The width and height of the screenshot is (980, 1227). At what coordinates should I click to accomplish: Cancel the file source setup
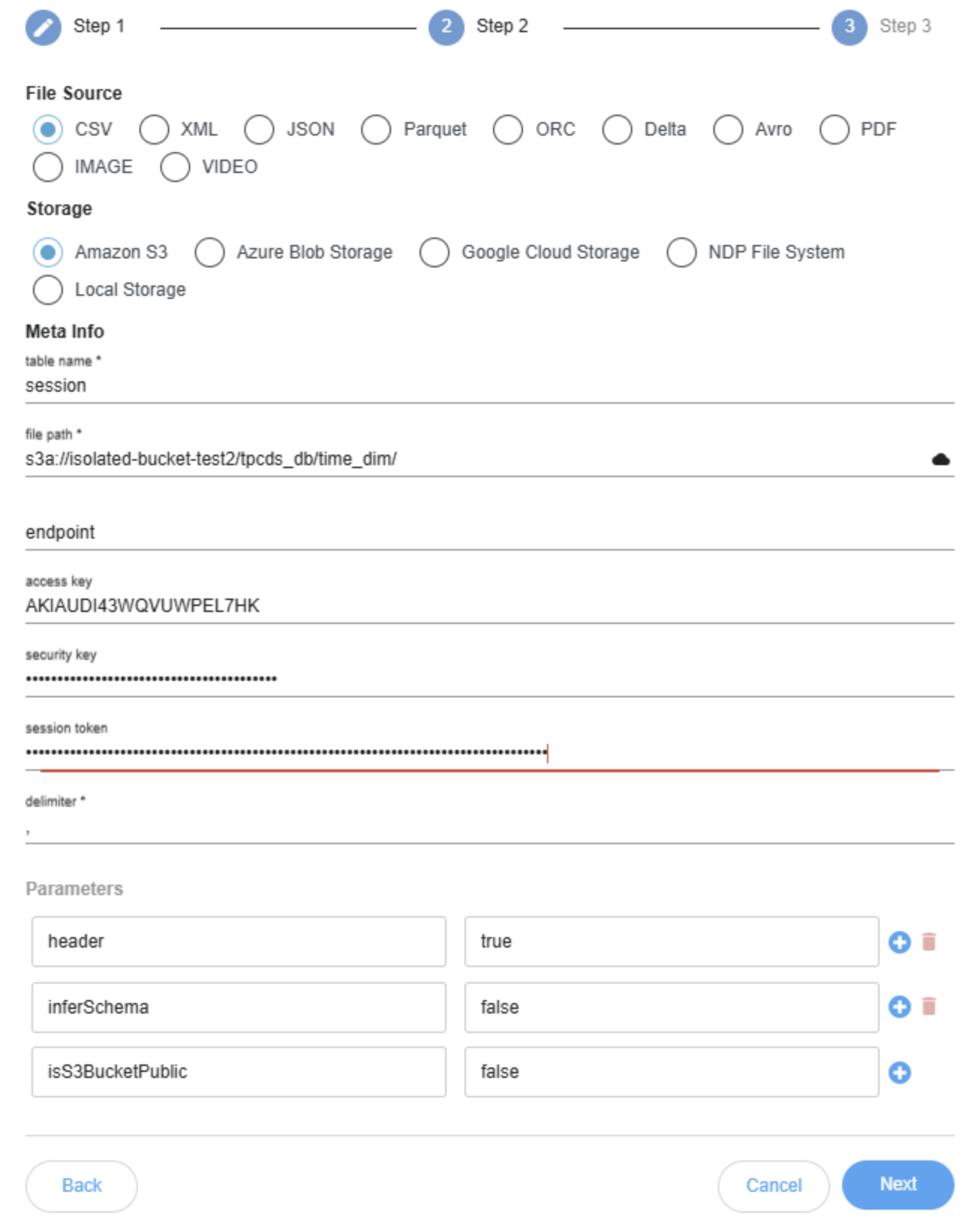(x=773, y=1185)
